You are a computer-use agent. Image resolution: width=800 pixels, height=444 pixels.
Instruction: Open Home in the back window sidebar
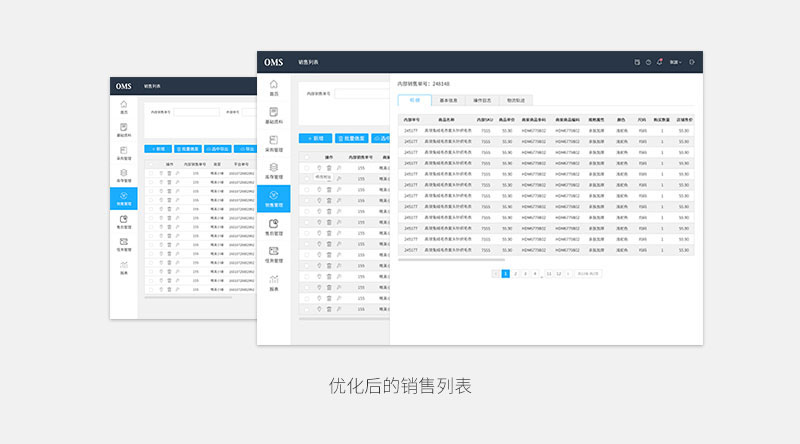[123, 107]
